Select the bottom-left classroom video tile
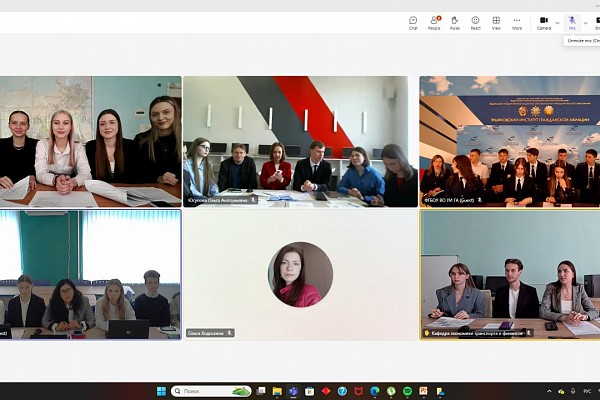 point(91,274)
